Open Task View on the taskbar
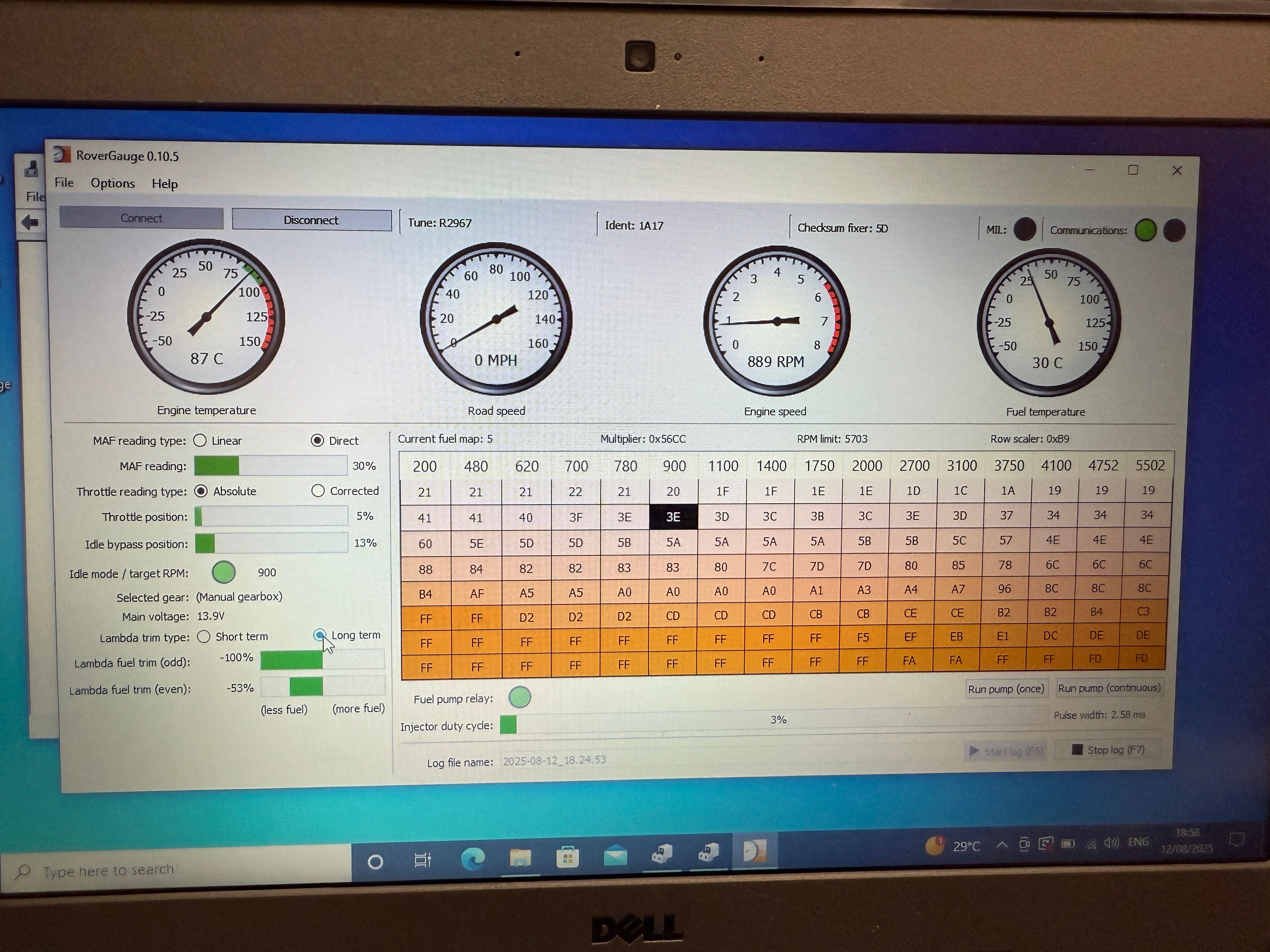 tap(423, 860)
